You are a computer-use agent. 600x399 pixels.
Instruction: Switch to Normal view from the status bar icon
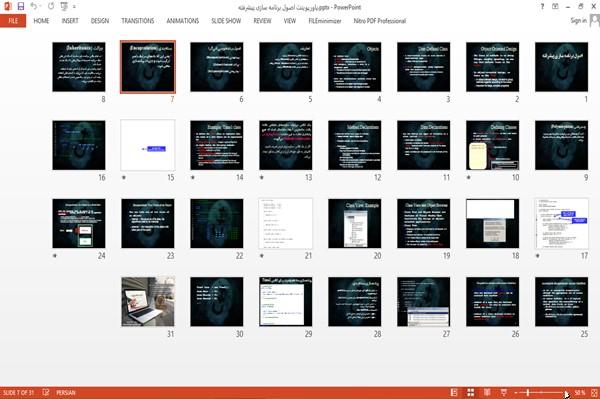tap(454, 392)
